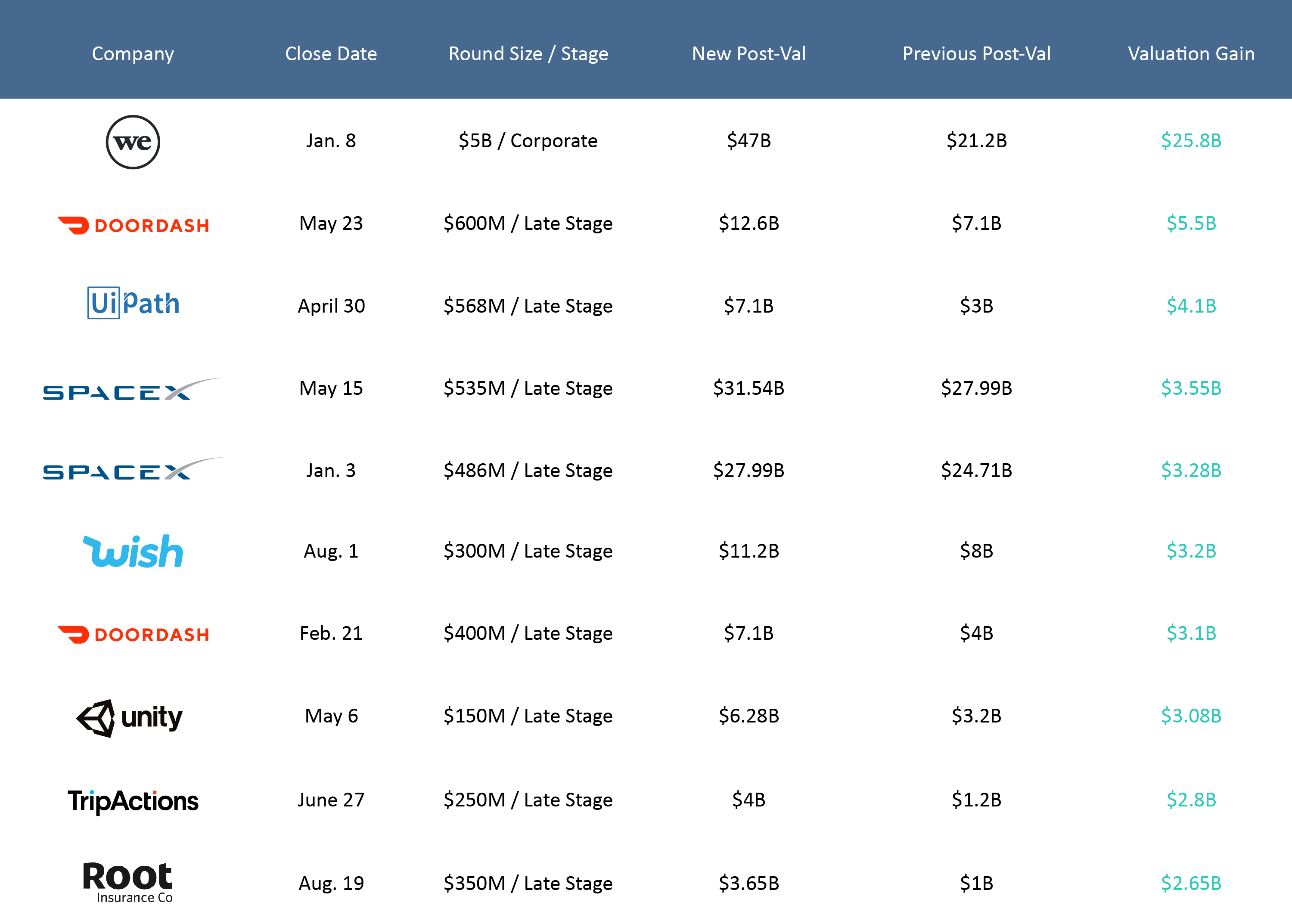Image resolution: width=1292 pixels, height=924 pixels.
Task: Click the Company column header
Action: click(x=133, y=53)
